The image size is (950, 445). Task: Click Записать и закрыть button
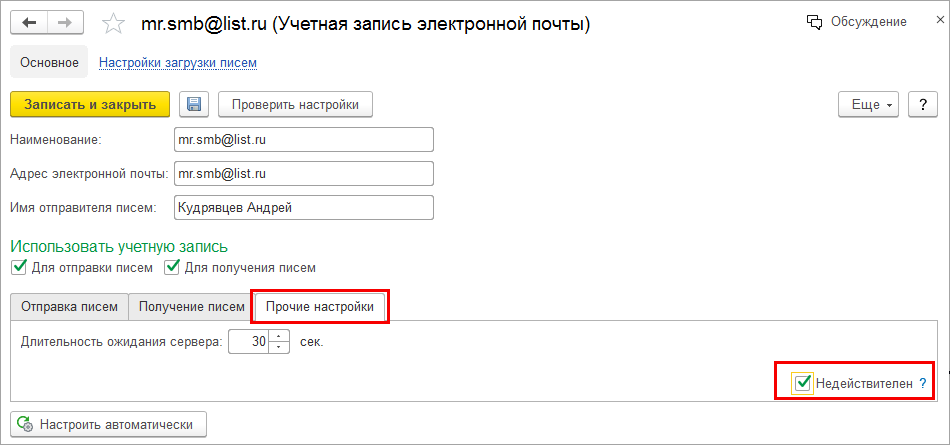tap(90, 104)
